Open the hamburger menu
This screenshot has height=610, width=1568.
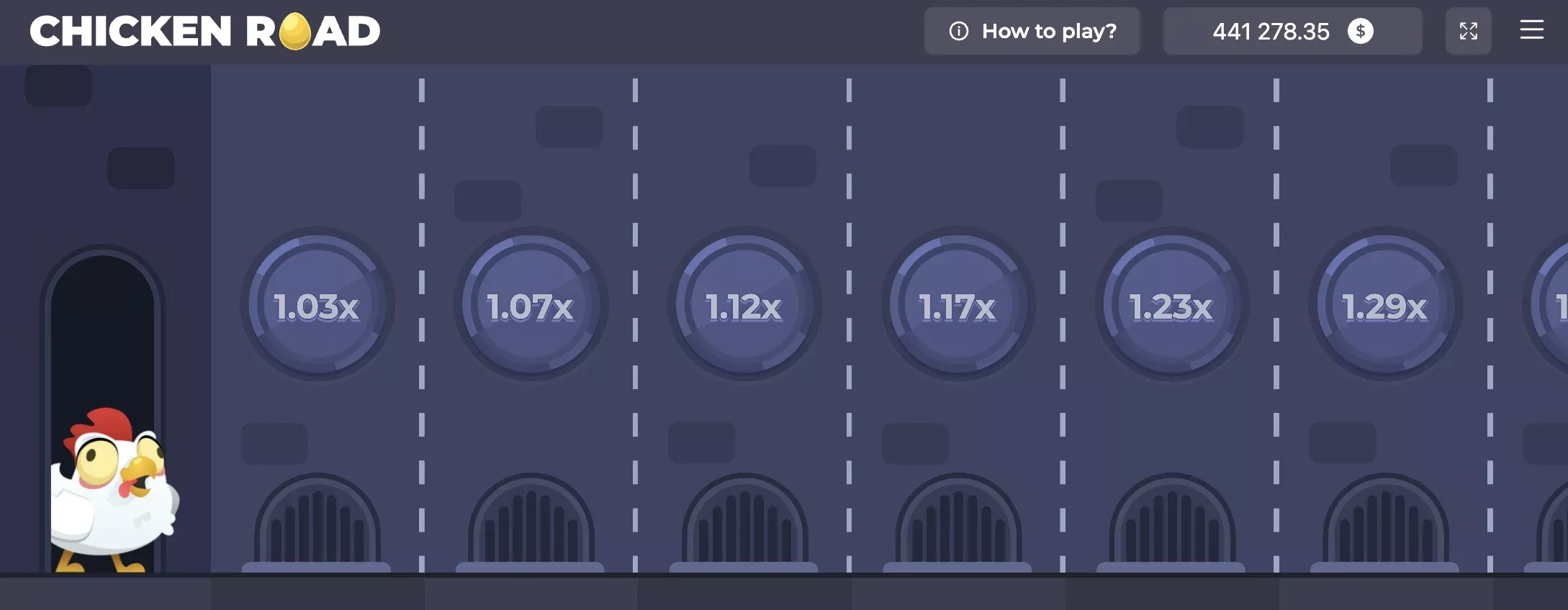(1531, 30)
